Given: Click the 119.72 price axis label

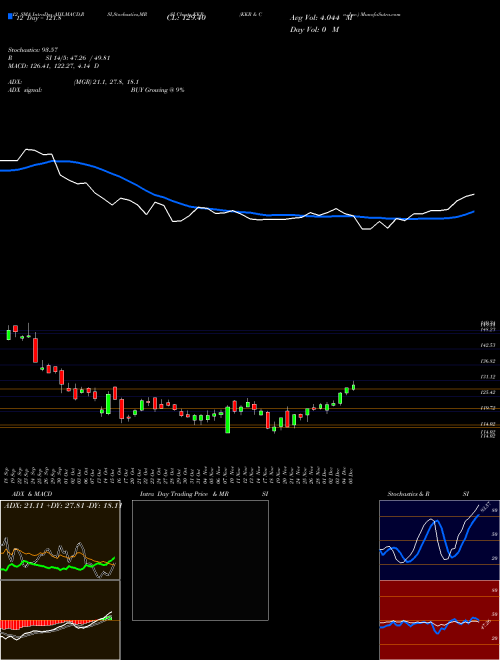Looking at the screenshot, I should point(487,408).
